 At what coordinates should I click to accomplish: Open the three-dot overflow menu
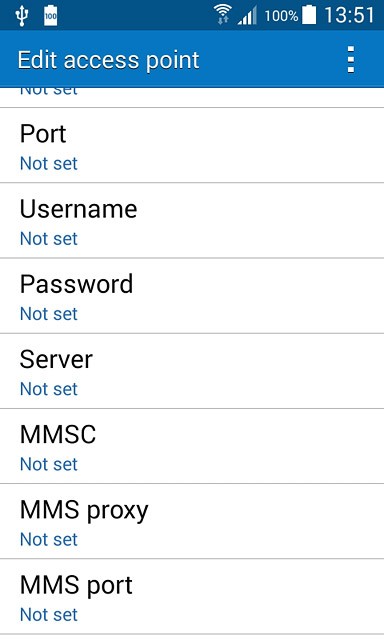(x=351, y=60)
